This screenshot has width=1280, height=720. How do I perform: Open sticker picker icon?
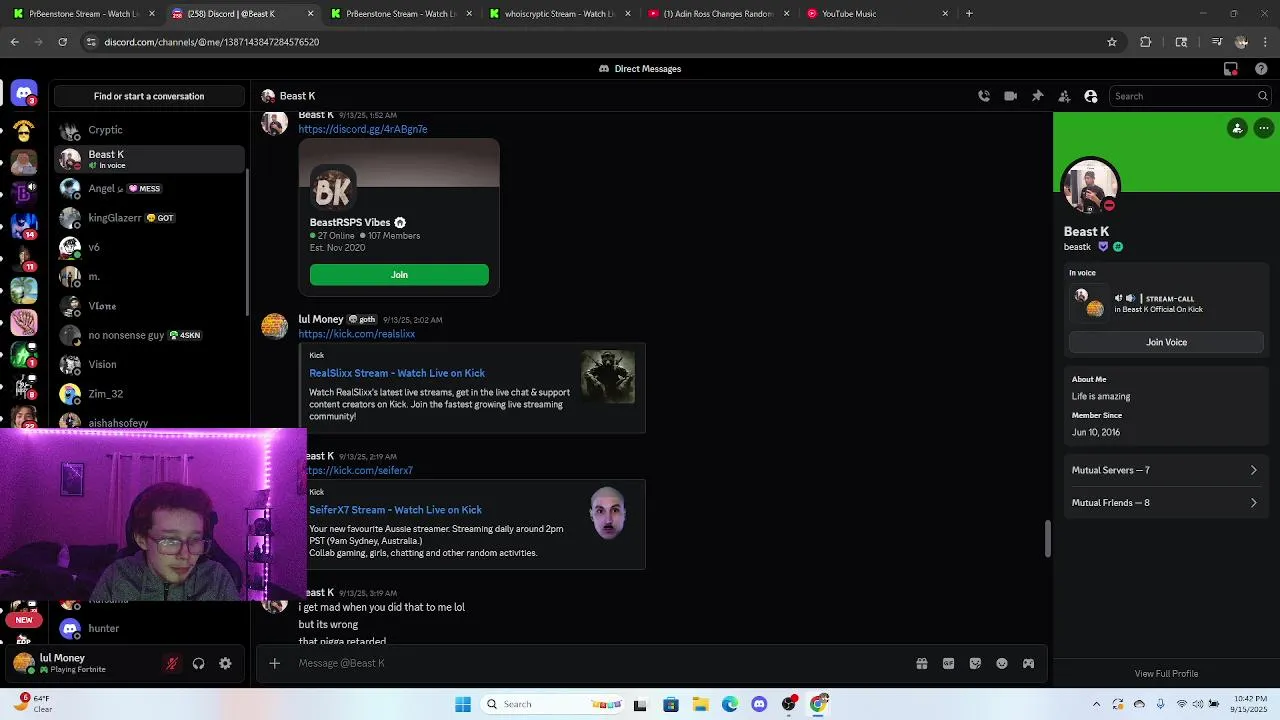[975, 663]
